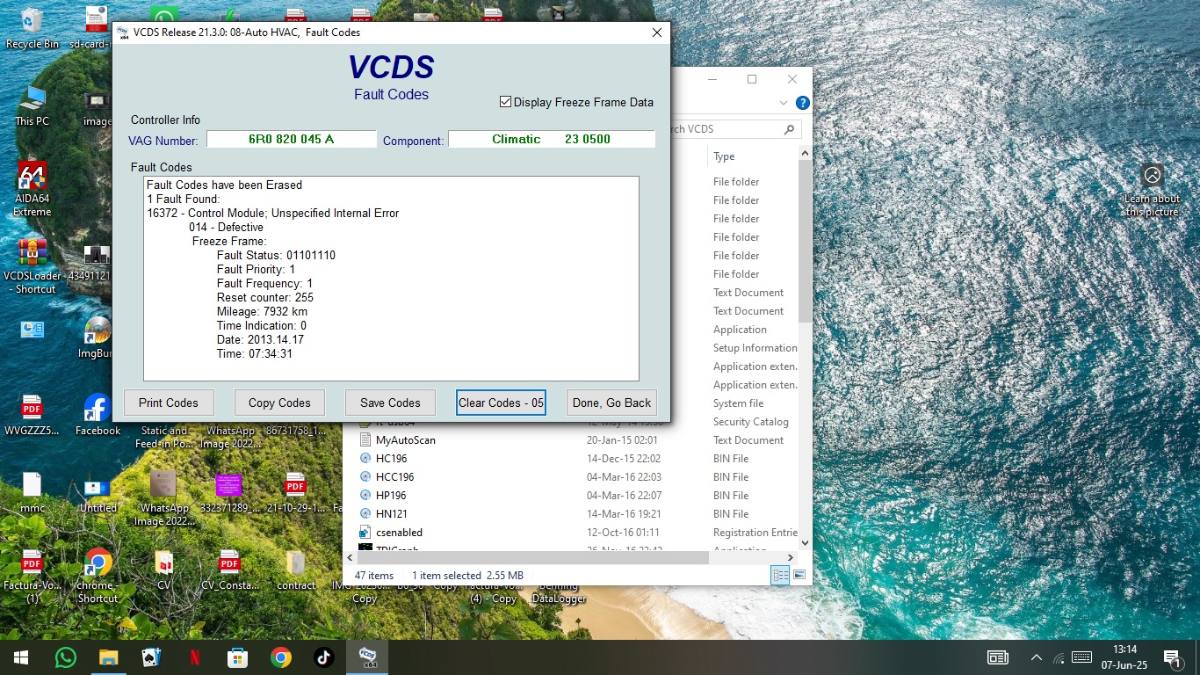
Task: Expand the File Explorer ribbon chevron
Action: tap(783, 103)
